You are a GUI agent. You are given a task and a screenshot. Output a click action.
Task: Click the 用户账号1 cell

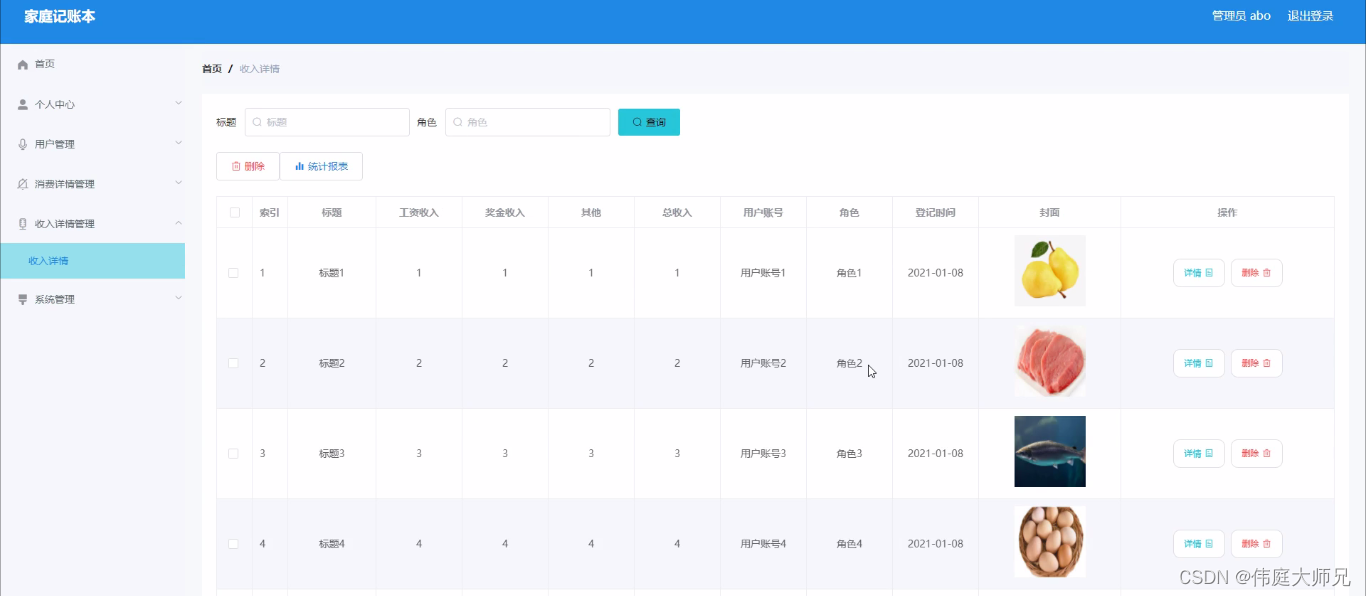click(x=763, y=273)
